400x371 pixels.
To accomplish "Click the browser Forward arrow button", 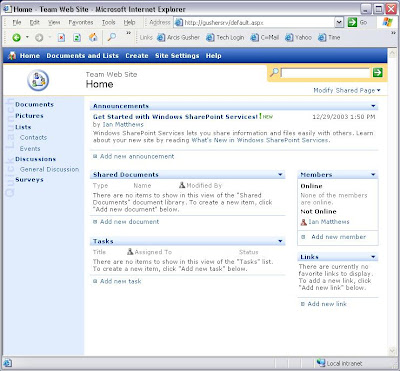I will 39,38.
